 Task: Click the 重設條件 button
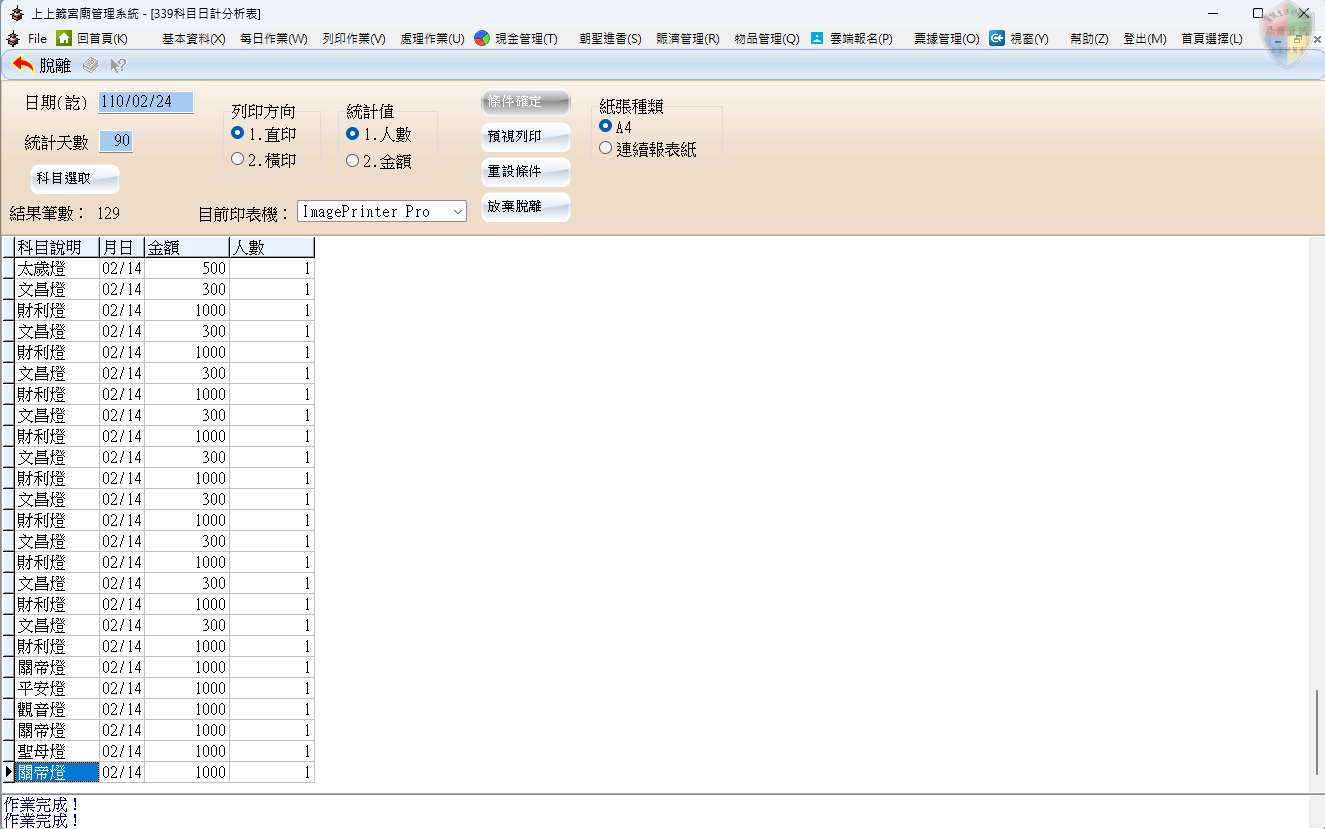click(x=525, y=171)
